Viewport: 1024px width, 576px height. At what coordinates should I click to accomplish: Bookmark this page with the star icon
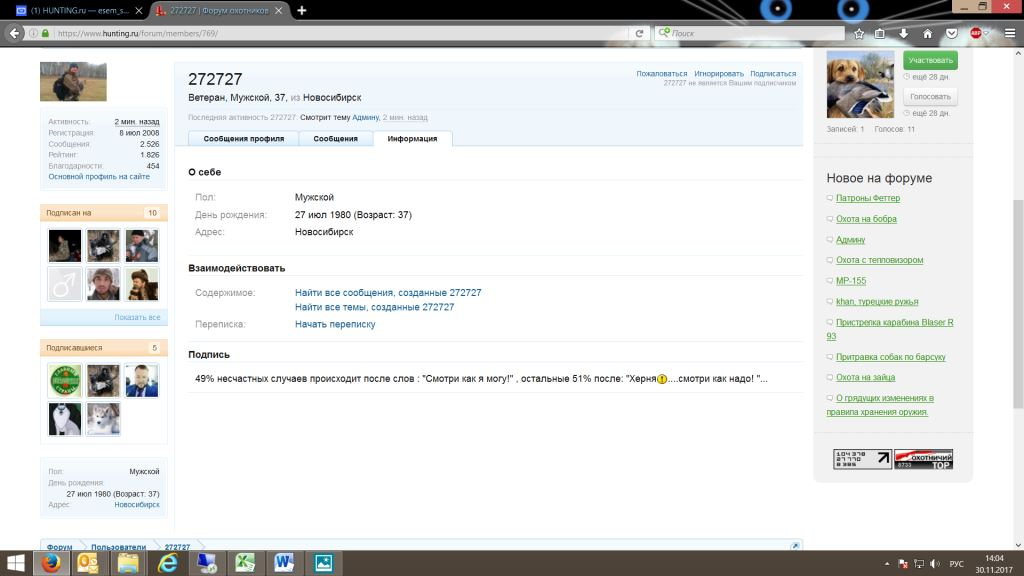[858, 33]
